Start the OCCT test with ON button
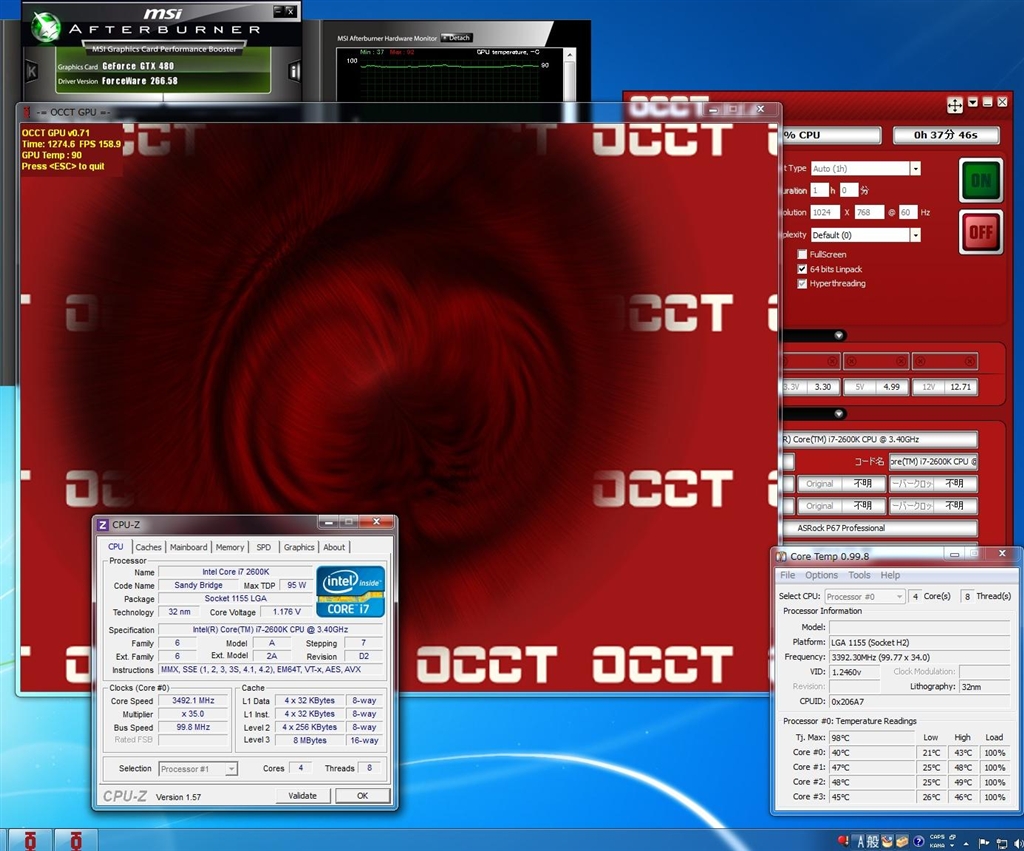This screenshot has width=1024, height=851. (x=980, y=180)
